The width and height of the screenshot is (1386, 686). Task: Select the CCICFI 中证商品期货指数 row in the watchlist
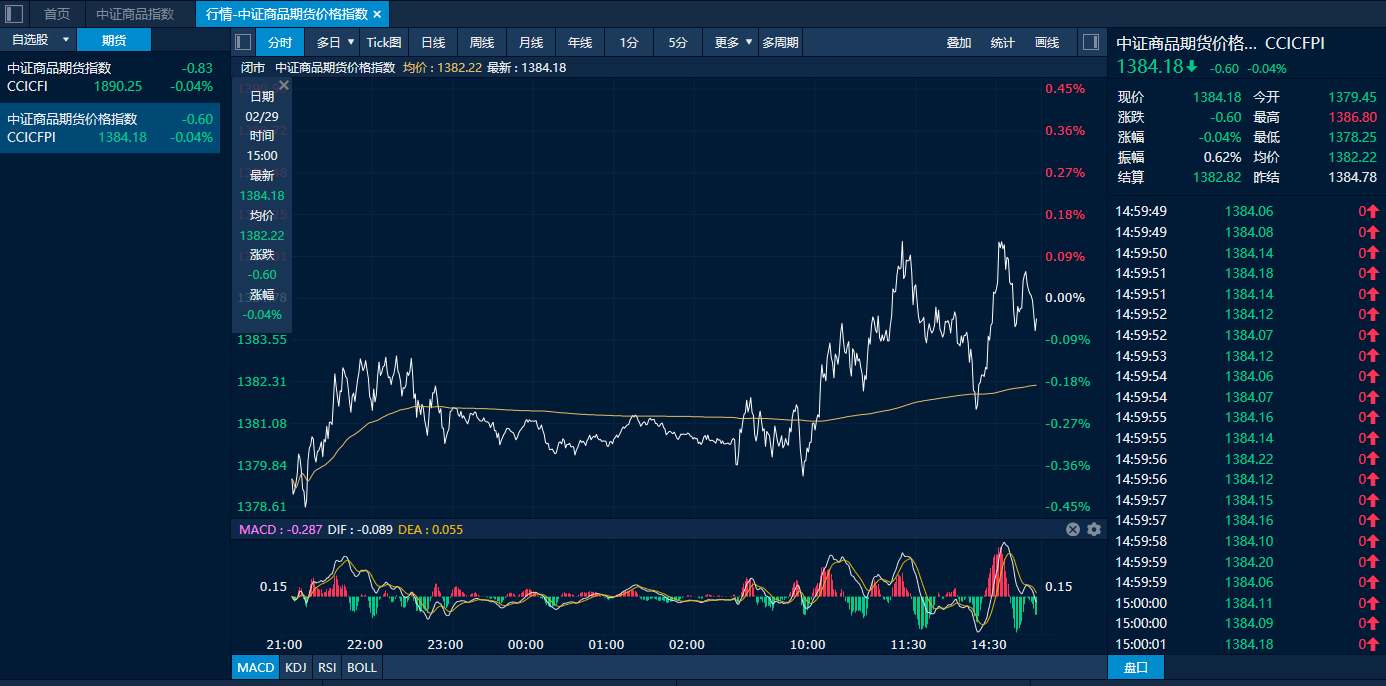110,77
